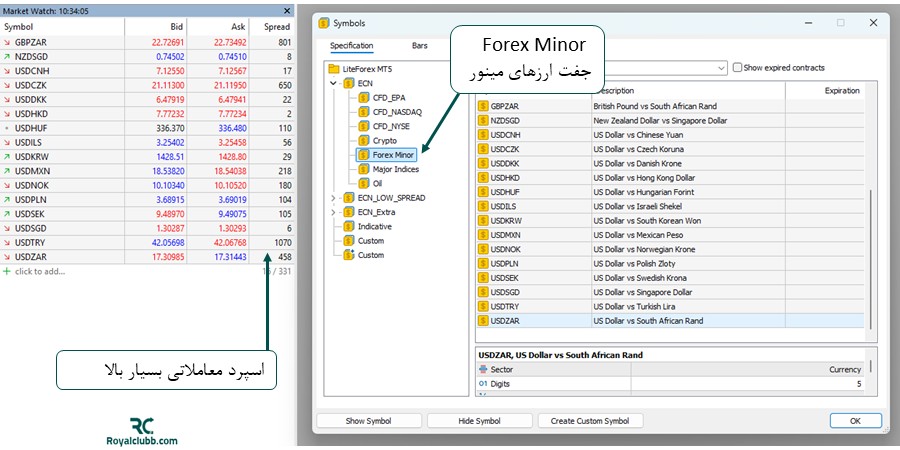900x450 pixels.
Task: Click the Major Indices folder icon
Action: pyautogui.click(x=364, y=170)
